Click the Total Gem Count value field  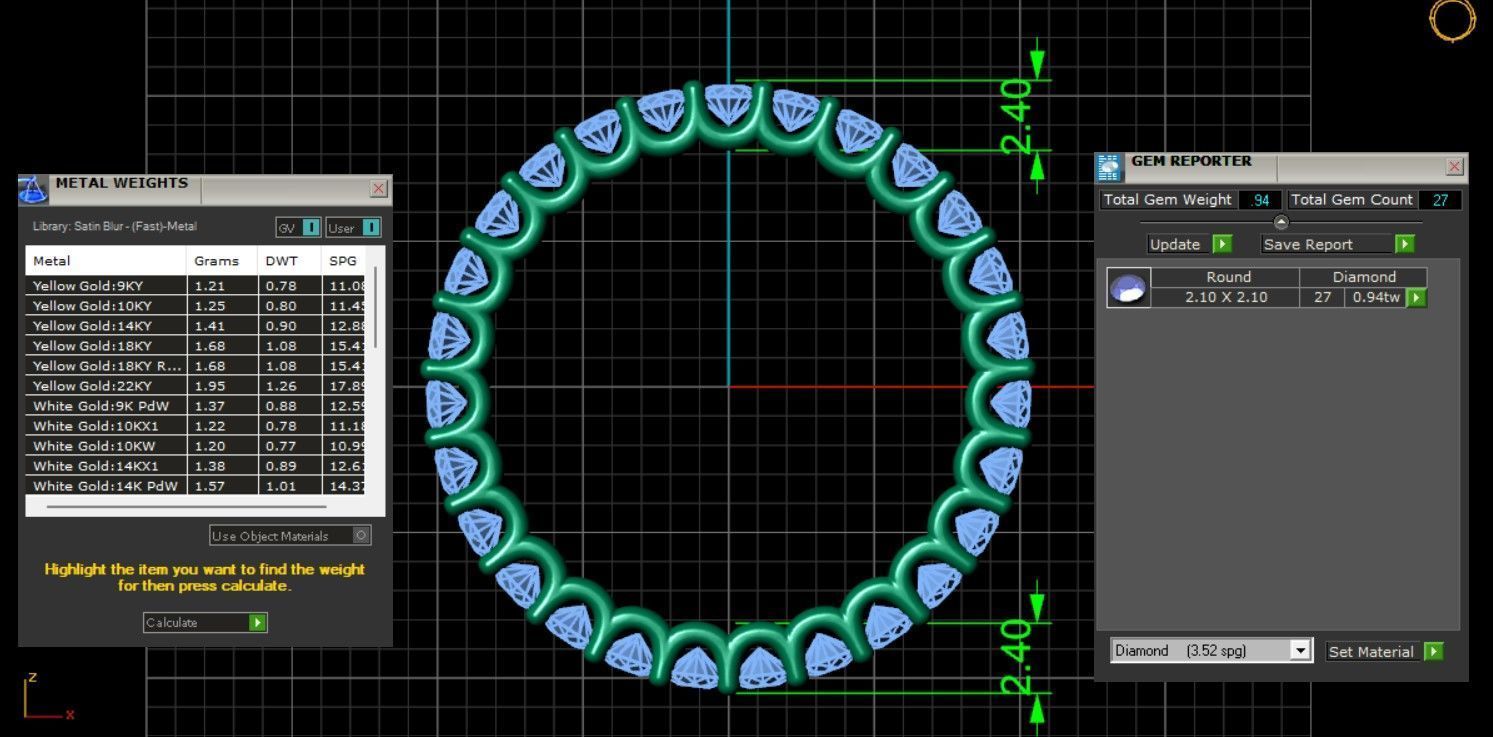pos(1440,200)
